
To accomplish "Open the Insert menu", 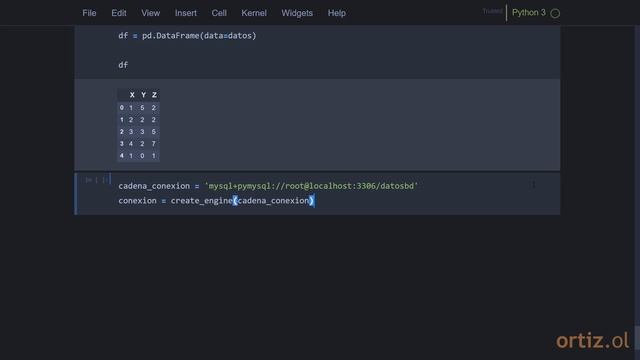I will point(186,13).
